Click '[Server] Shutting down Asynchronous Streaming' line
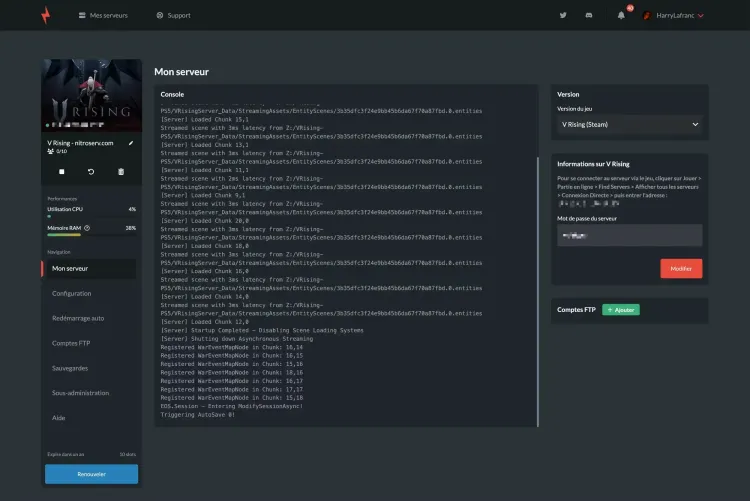Viewport: 750px width, 501px height. coord(237,339)
